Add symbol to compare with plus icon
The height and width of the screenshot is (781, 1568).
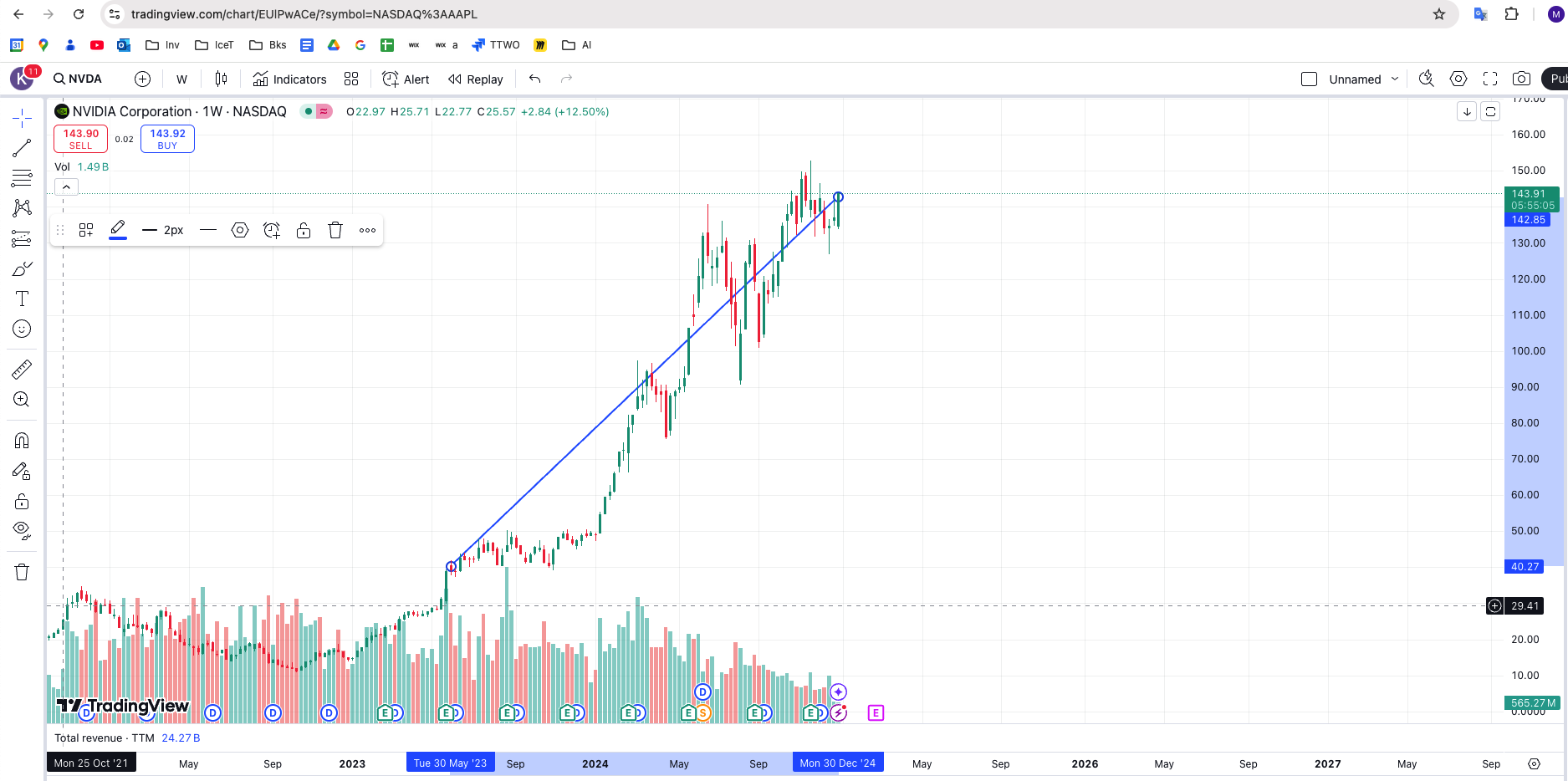tap(143, 79)
